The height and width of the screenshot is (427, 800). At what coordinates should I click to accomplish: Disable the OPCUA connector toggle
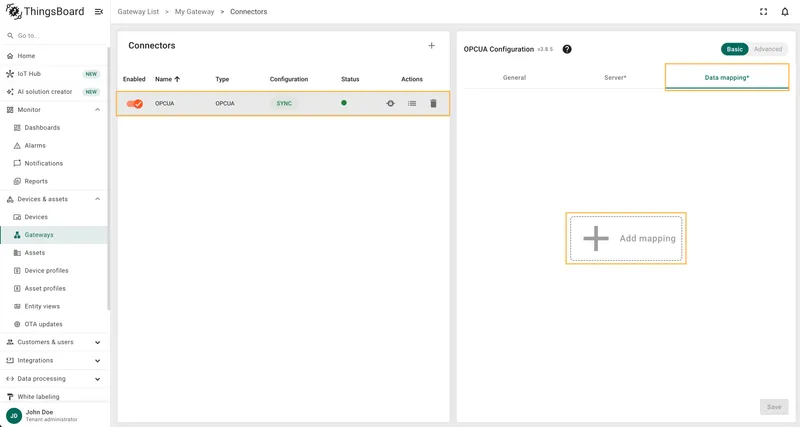click(x=135, y=104)
